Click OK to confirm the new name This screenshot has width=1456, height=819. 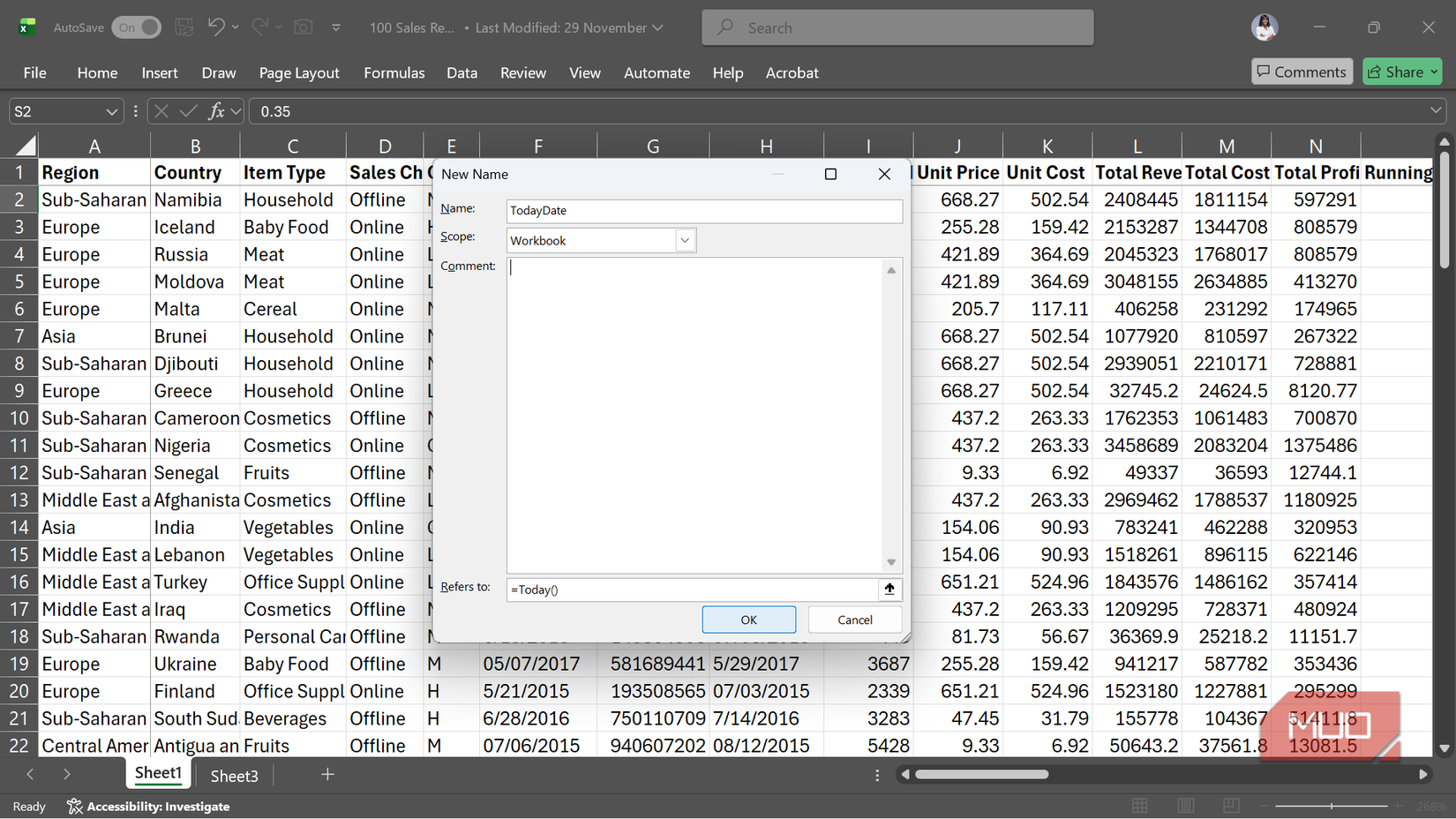pos(748,619)
